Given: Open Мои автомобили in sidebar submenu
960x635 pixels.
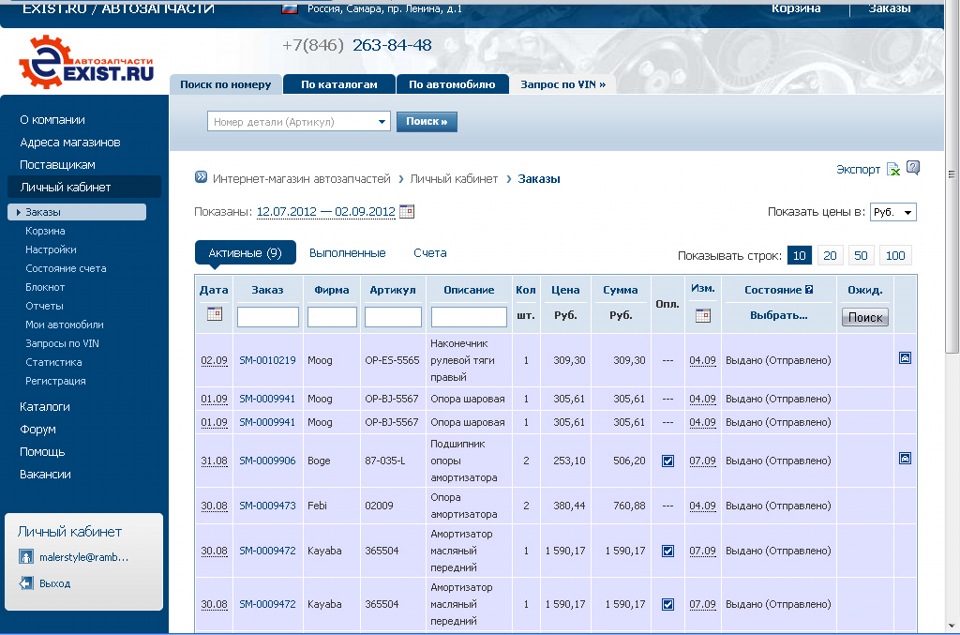Looking at the screenshot, I should pos(64,325).
